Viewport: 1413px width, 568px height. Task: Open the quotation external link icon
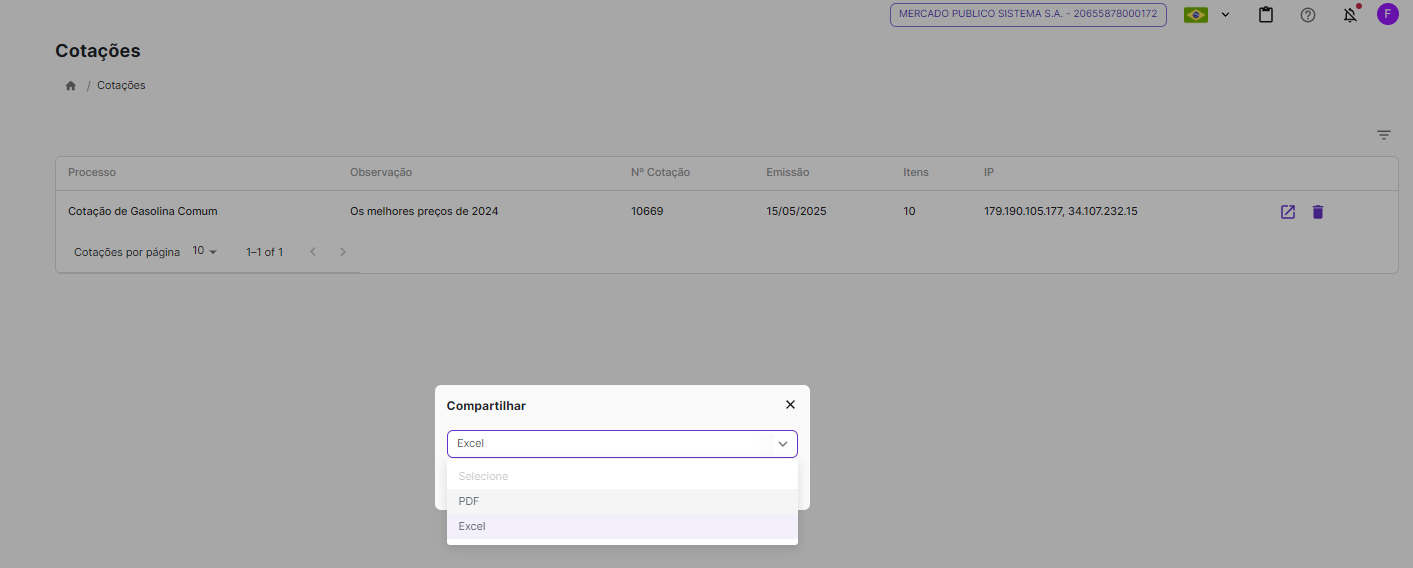coord(1288,212)
